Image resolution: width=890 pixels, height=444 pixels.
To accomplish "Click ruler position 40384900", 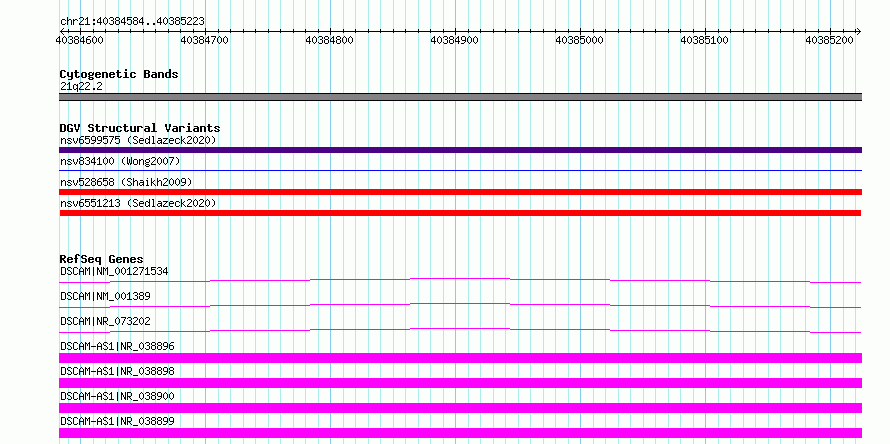I will (454, 40).
